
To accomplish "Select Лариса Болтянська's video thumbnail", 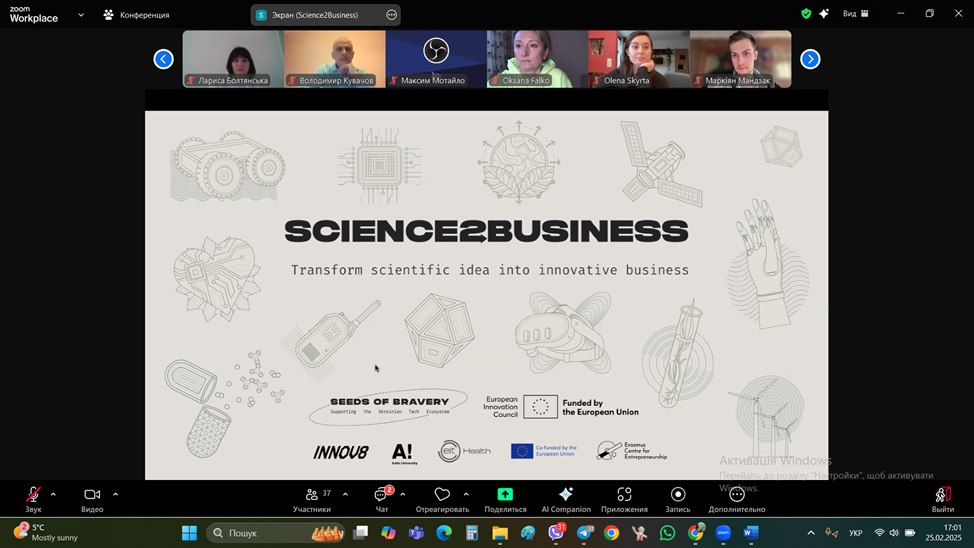I will point(233,59).
